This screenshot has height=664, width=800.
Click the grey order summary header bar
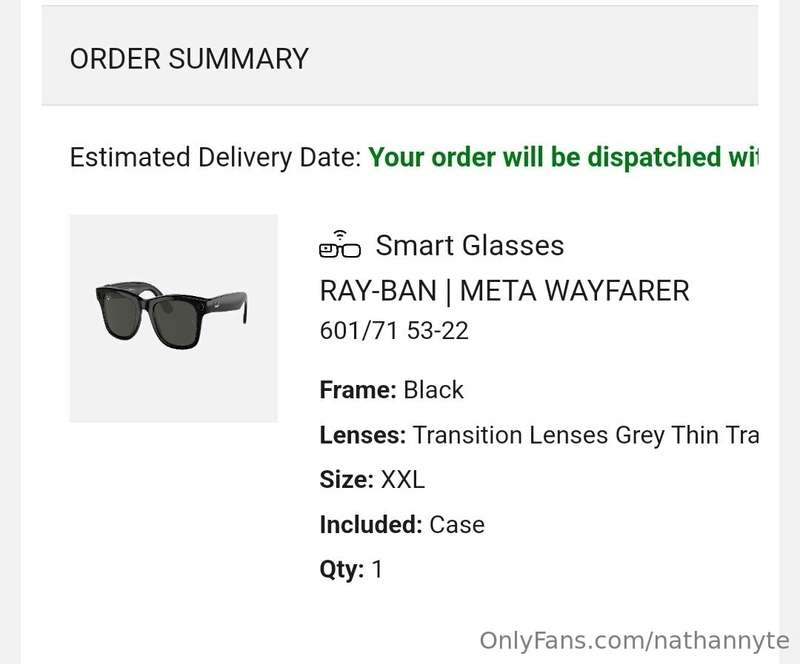click(399, 56)
